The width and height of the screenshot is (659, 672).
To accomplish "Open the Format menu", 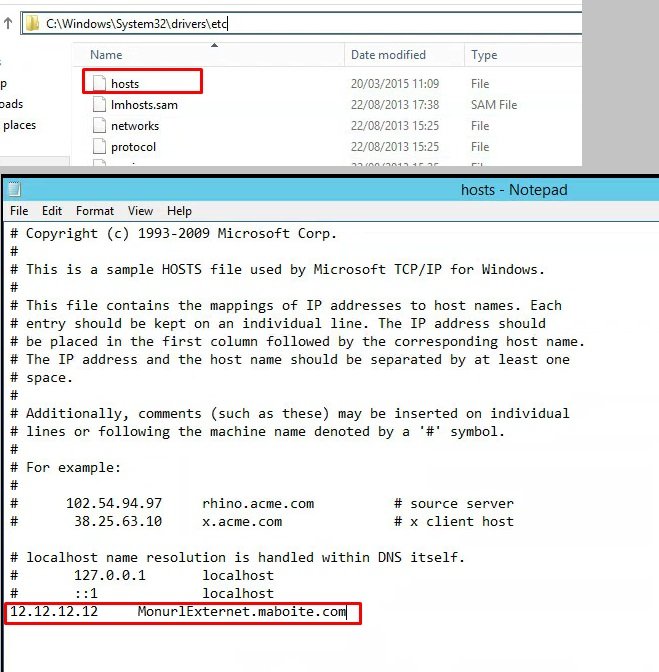I will [x=95, y=211].
